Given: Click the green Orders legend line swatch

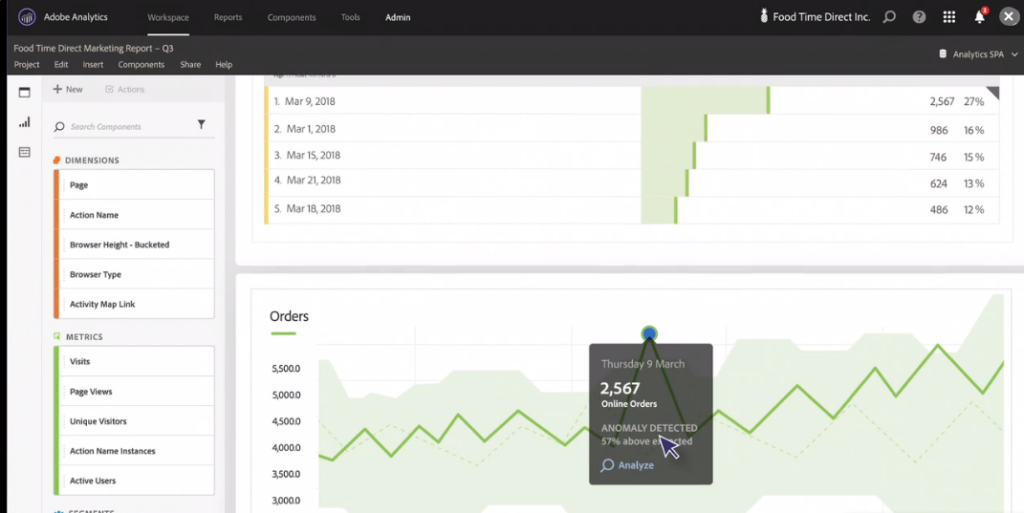Looking at the screenshot, I should 283,334.
